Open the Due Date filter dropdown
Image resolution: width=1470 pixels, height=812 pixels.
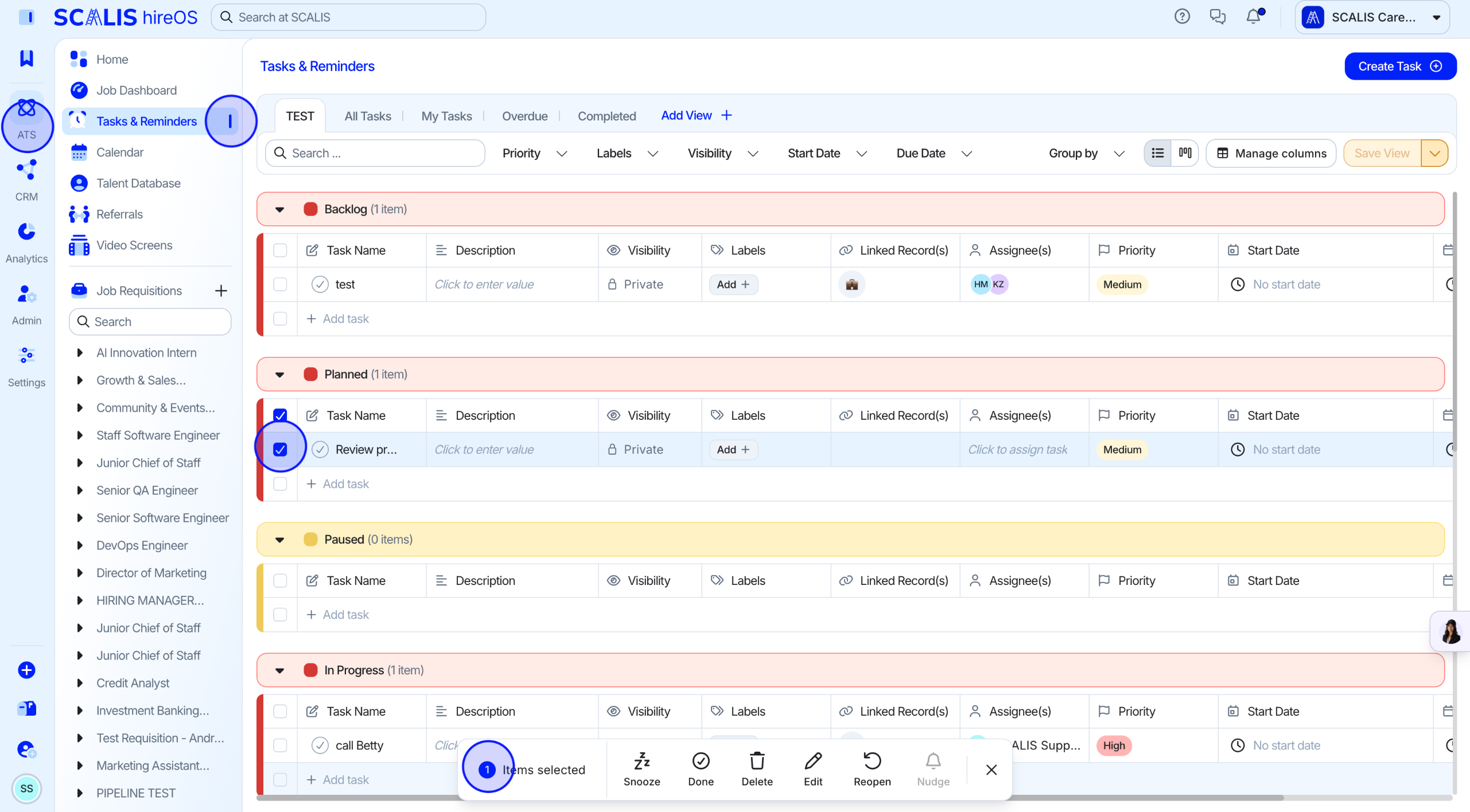tap(934, 153)
